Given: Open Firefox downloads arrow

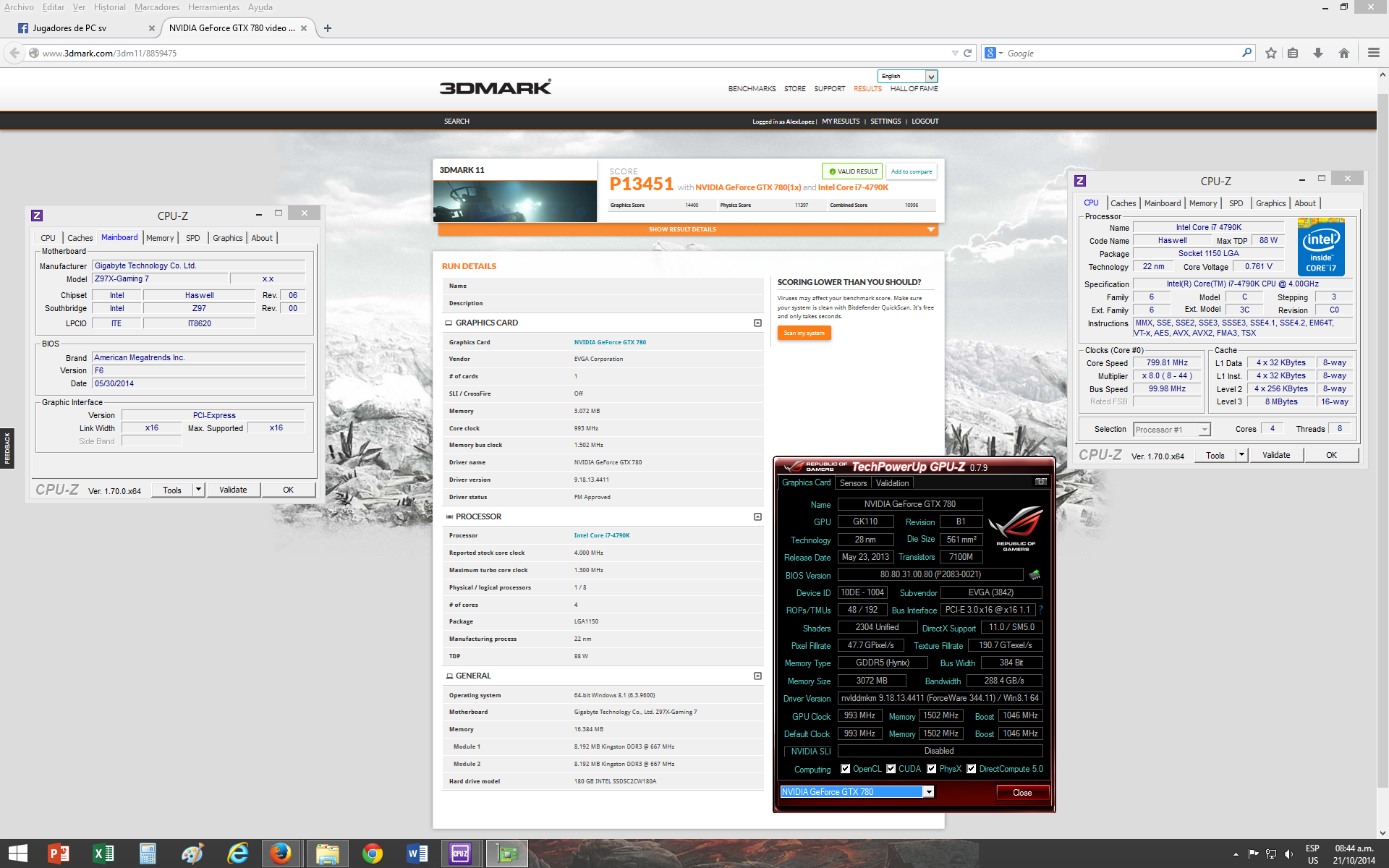Looking at the screenshot, I should pos(1318,53).
